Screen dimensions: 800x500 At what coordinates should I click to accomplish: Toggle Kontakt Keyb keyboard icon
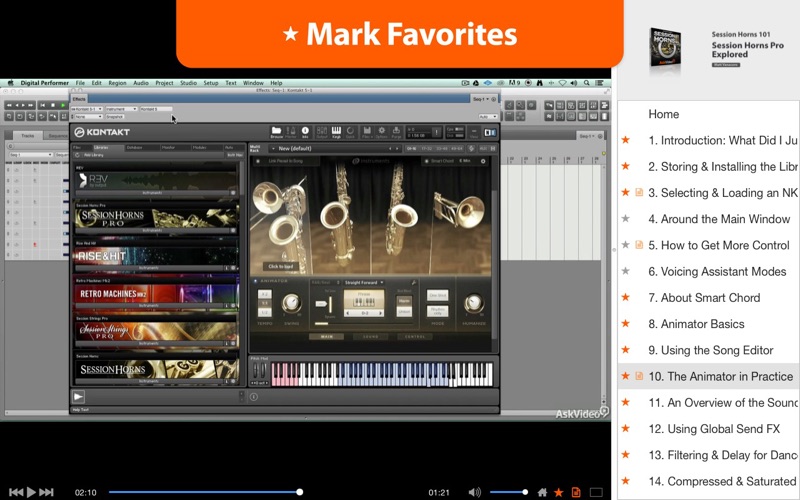pos(336,132)
